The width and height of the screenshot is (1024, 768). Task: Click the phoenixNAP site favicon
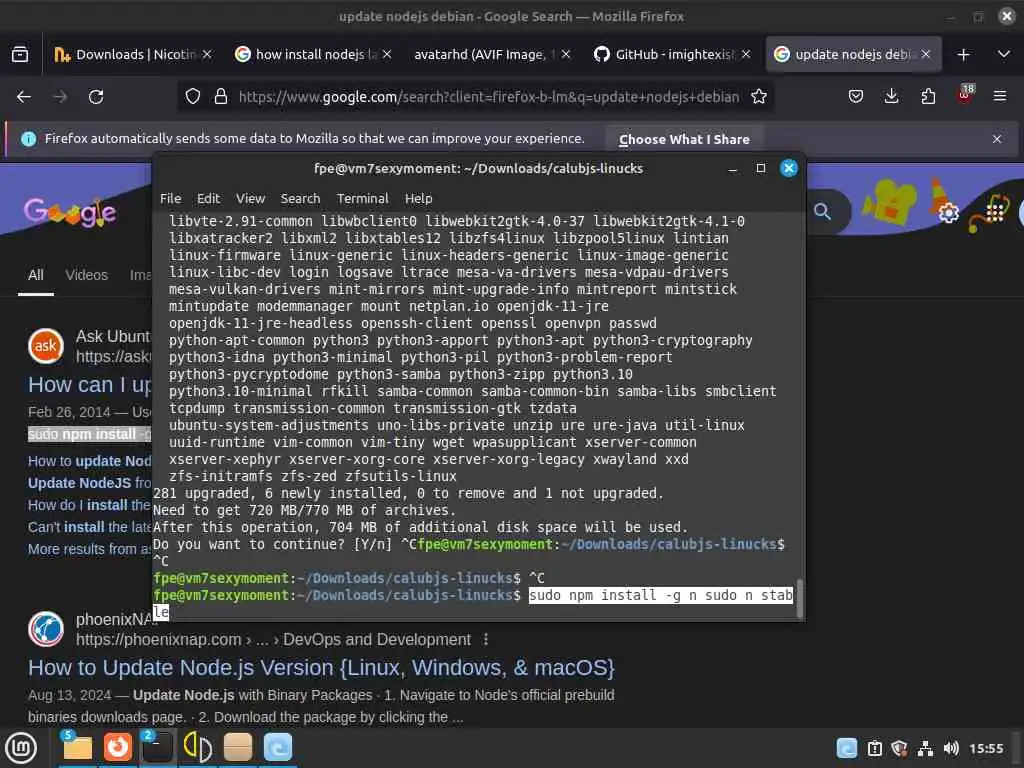[x=46, y=629]
